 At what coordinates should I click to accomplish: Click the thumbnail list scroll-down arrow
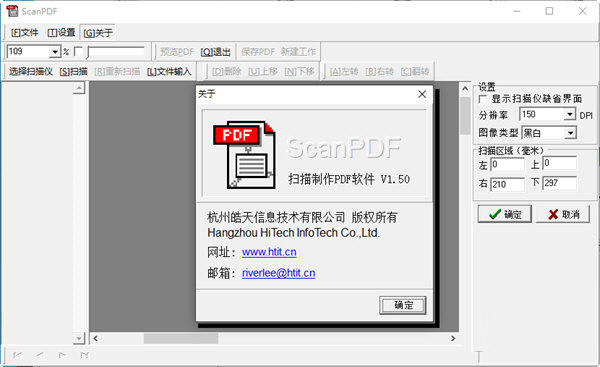click(79, 338)
